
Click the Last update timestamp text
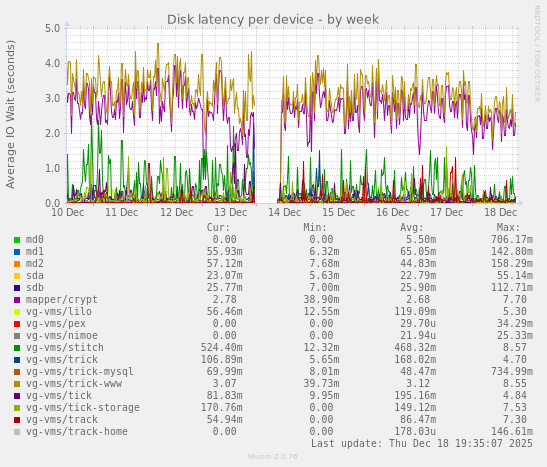[422, 443]
